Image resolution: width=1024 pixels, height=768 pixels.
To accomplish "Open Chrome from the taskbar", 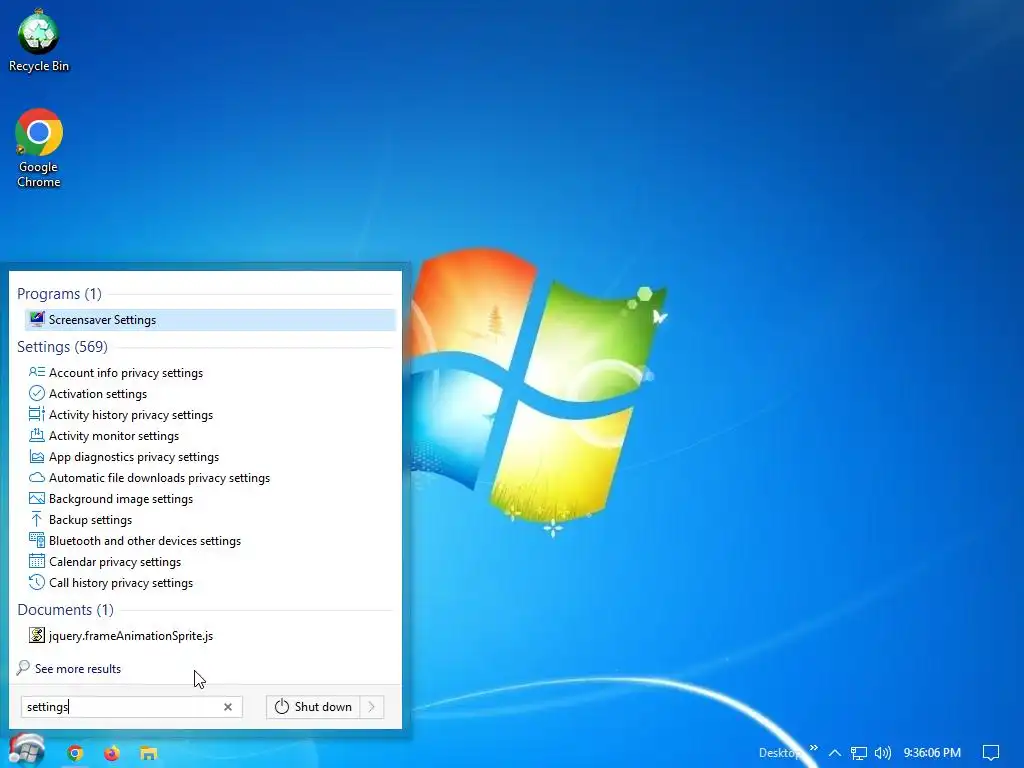I will [x=75, y=753].
